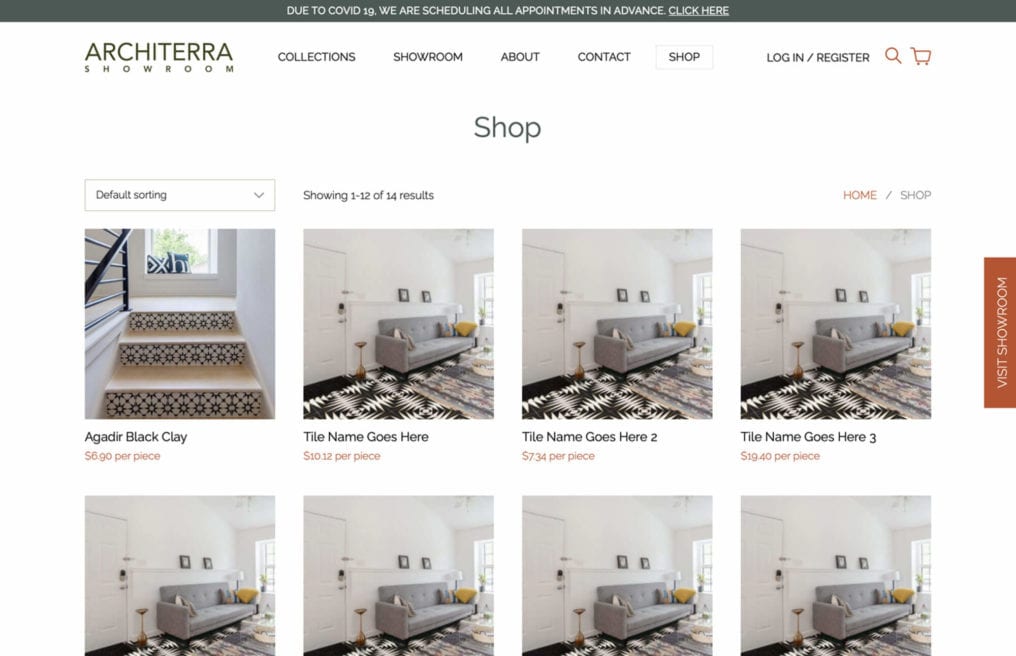
Task: Open the Tile Name Goes Here product title
Action: click(x=365, y=437)
